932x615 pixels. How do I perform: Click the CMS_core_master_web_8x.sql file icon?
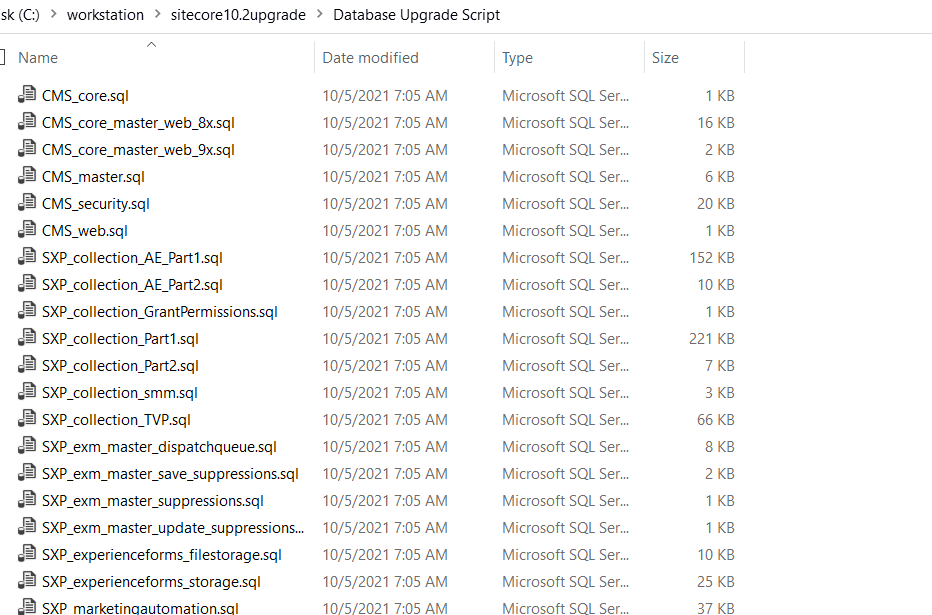[x=27, y=122]
